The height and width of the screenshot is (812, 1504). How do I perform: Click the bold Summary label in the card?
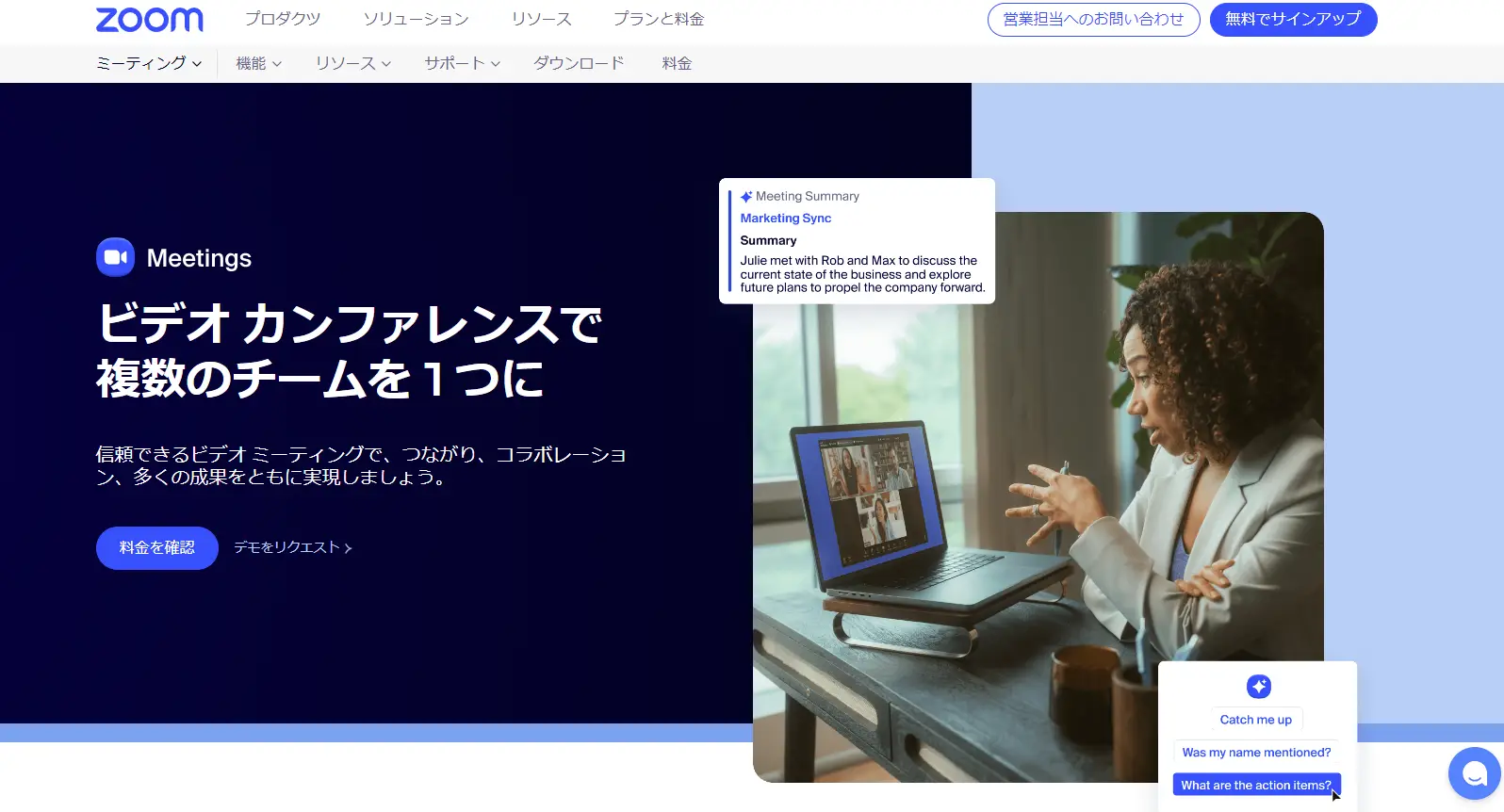click(x=768, y=241)
